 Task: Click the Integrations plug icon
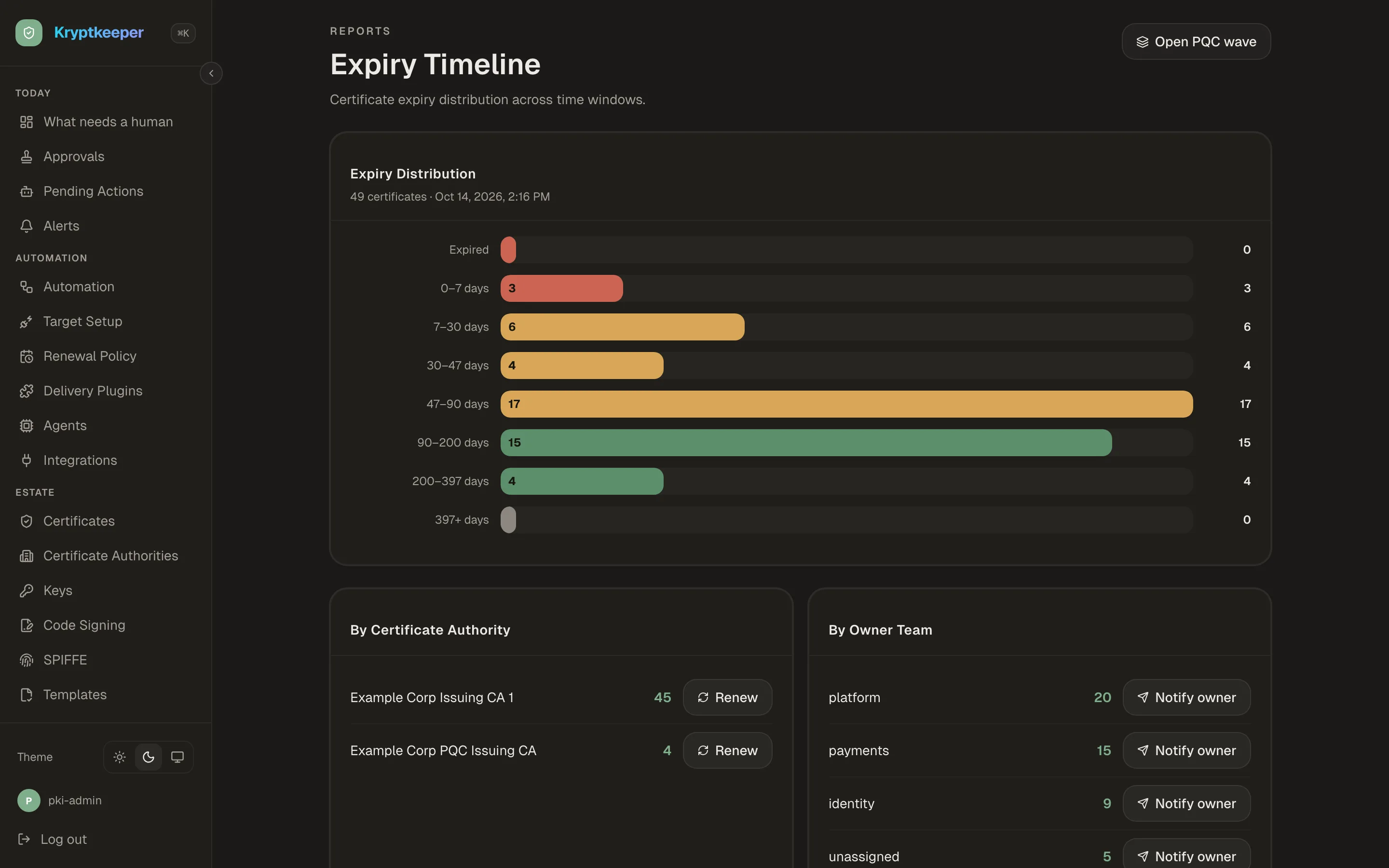point(27,461)
